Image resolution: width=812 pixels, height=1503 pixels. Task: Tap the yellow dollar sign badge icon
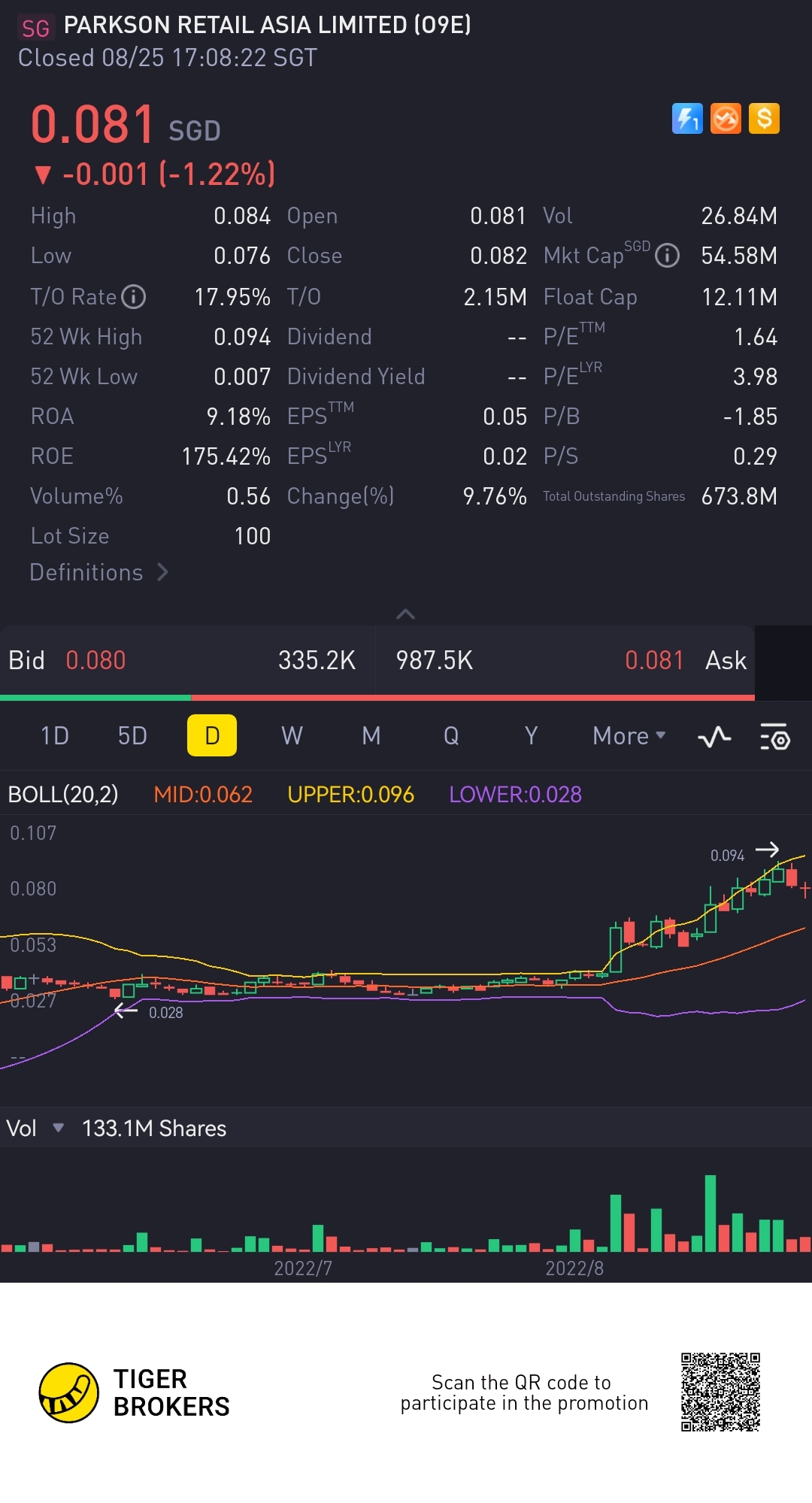[764, 119]
